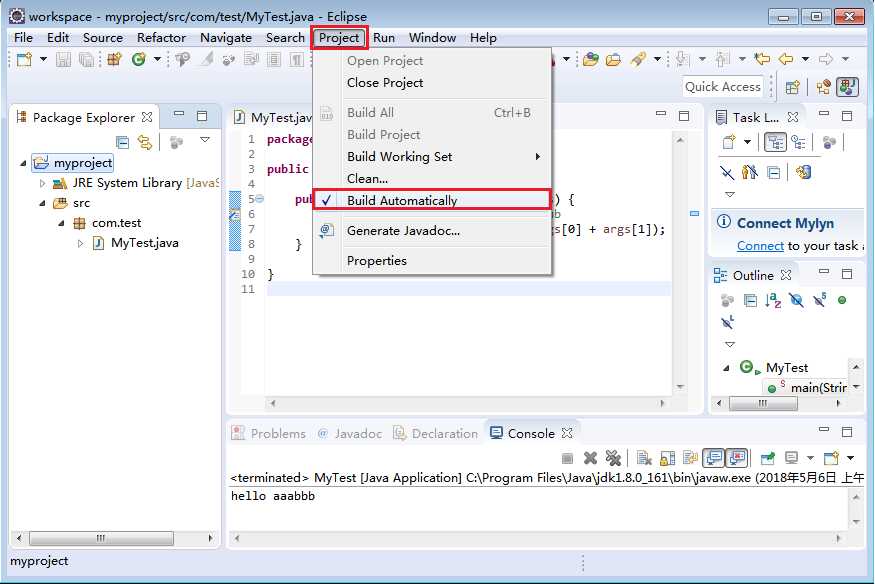Open Properties from Project menu

tap(432, 260)
